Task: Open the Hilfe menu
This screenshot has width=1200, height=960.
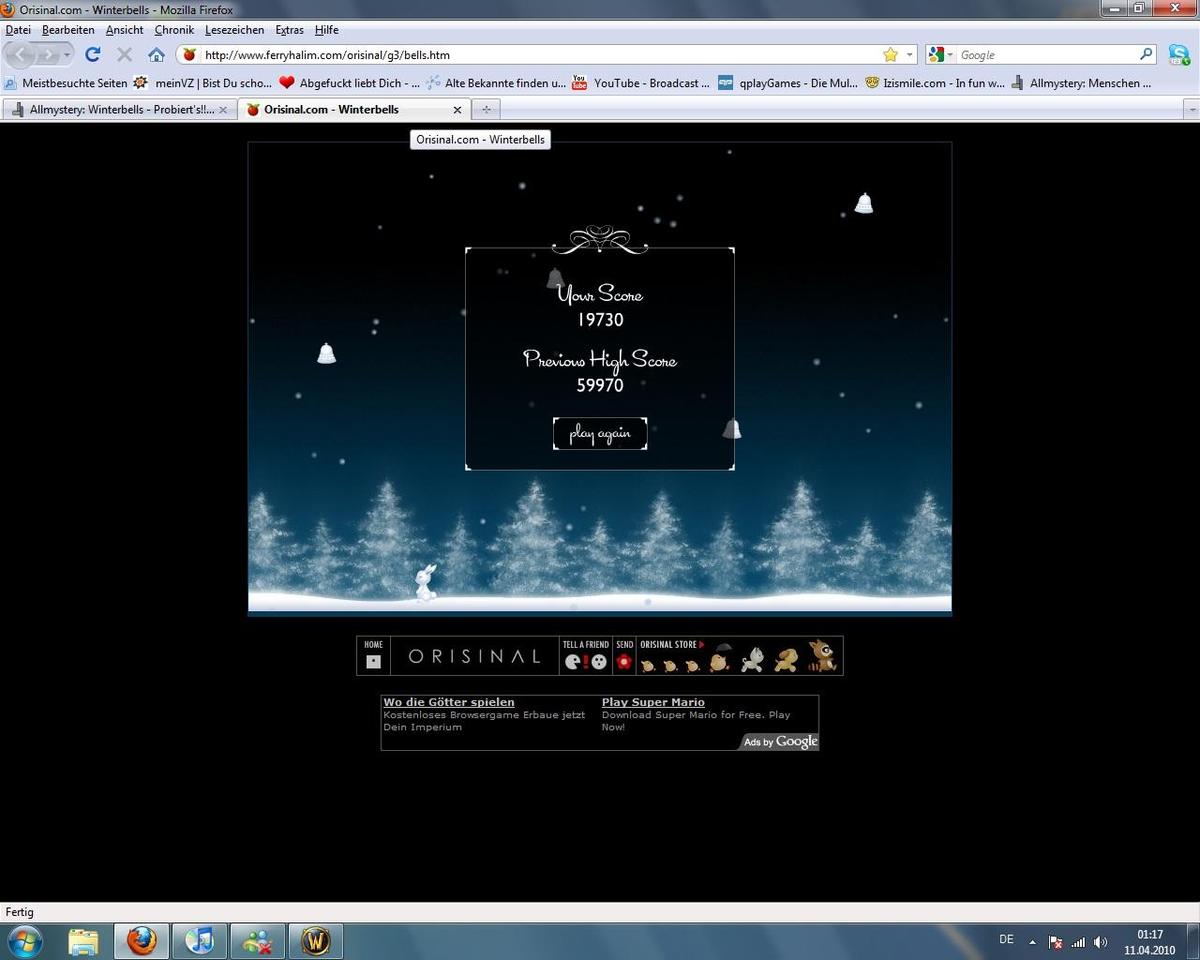Action: 327,30
